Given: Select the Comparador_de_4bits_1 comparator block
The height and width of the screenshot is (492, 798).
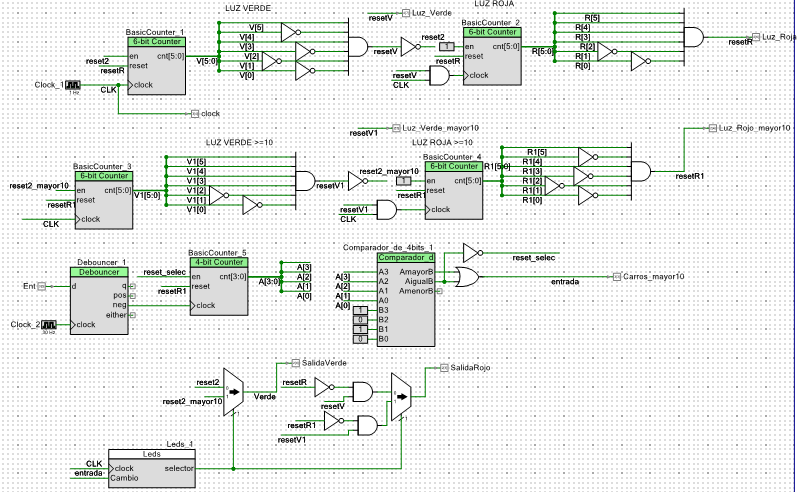Looking at the screenshot, I should point(405,300).
